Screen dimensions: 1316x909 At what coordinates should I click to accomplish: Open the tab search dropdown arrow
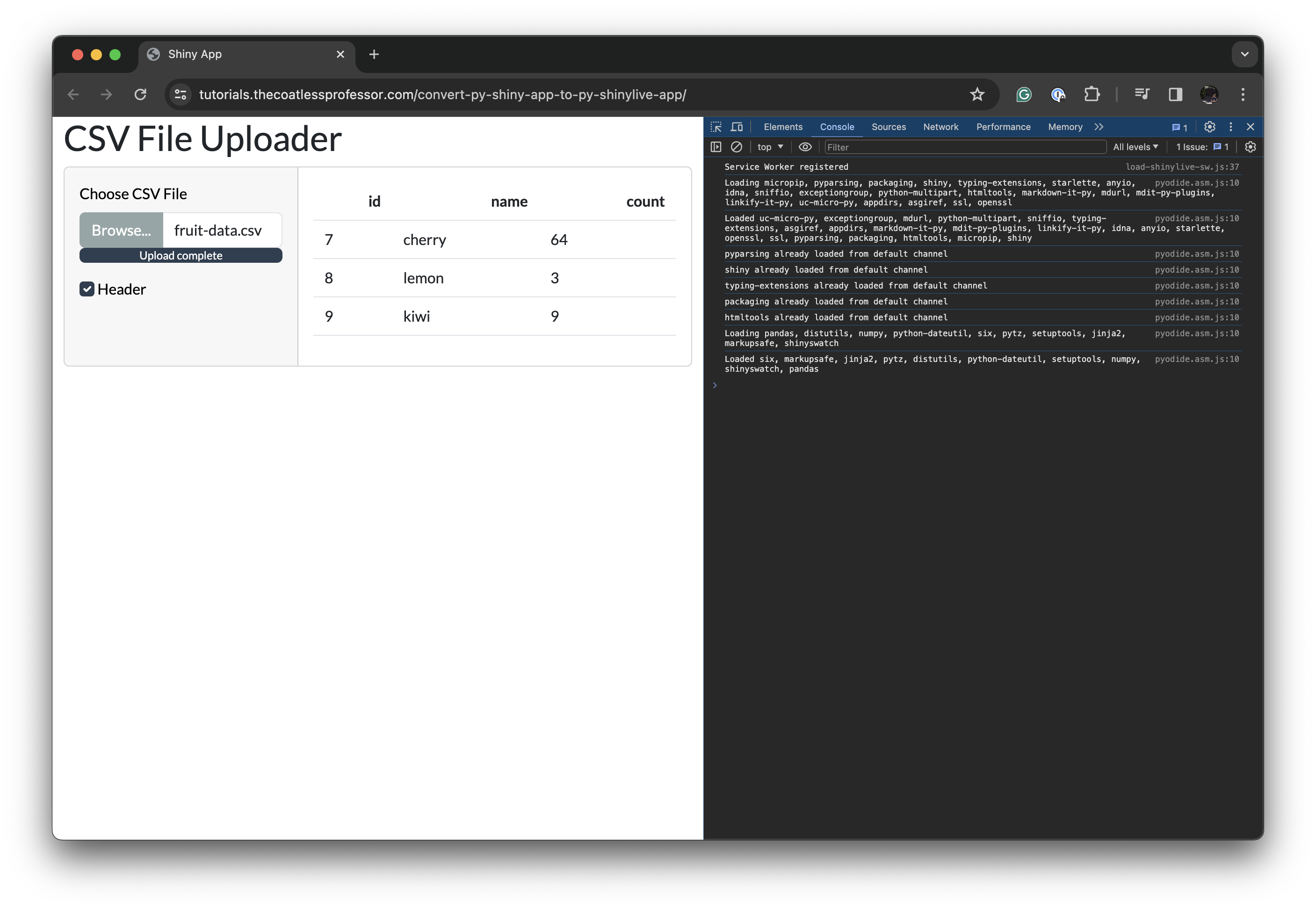(1244, 54)
